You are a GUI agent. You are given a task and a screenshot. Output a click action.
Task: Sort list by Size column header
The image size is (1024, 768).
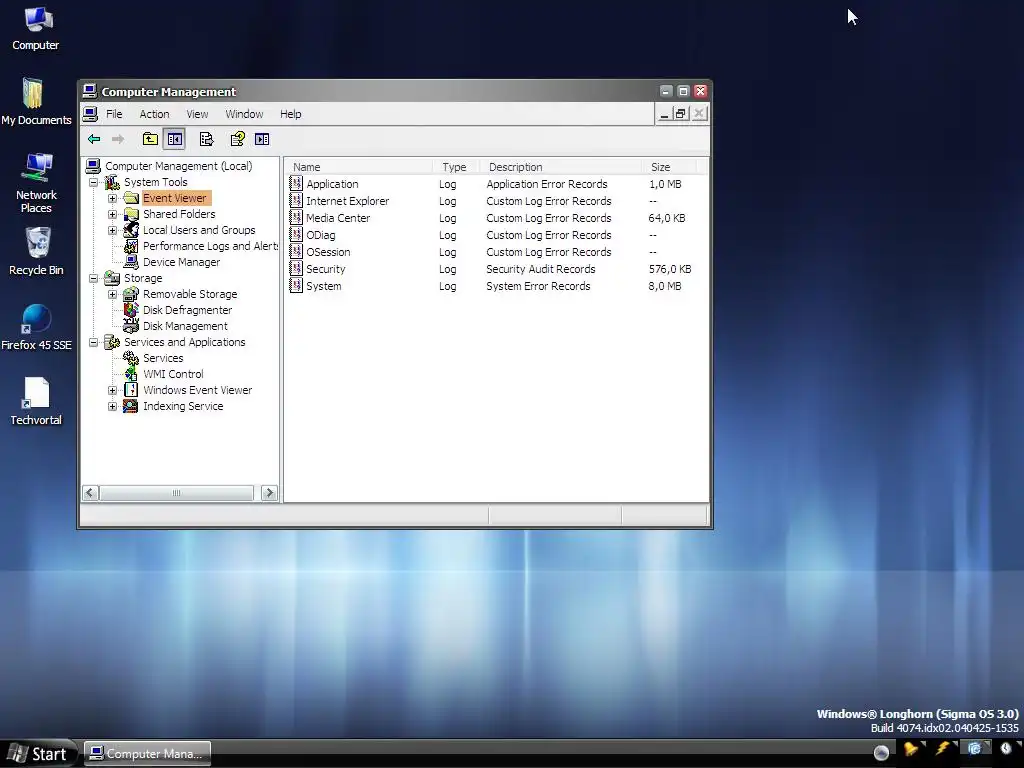click(x=669, y=167)
